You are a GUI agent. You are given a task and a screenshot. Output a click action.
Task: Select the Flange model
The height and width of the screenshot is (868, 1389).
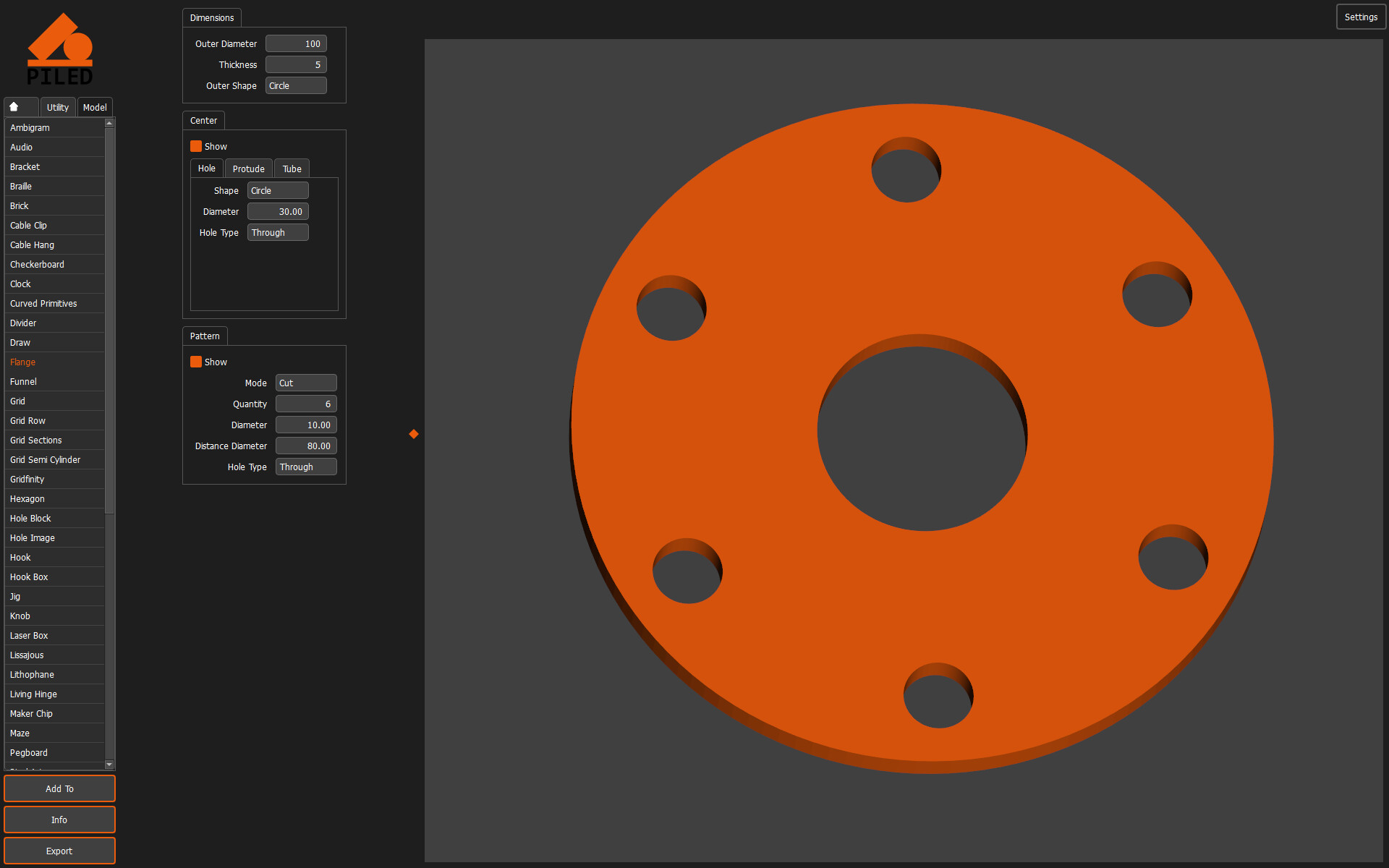(54, 362)
